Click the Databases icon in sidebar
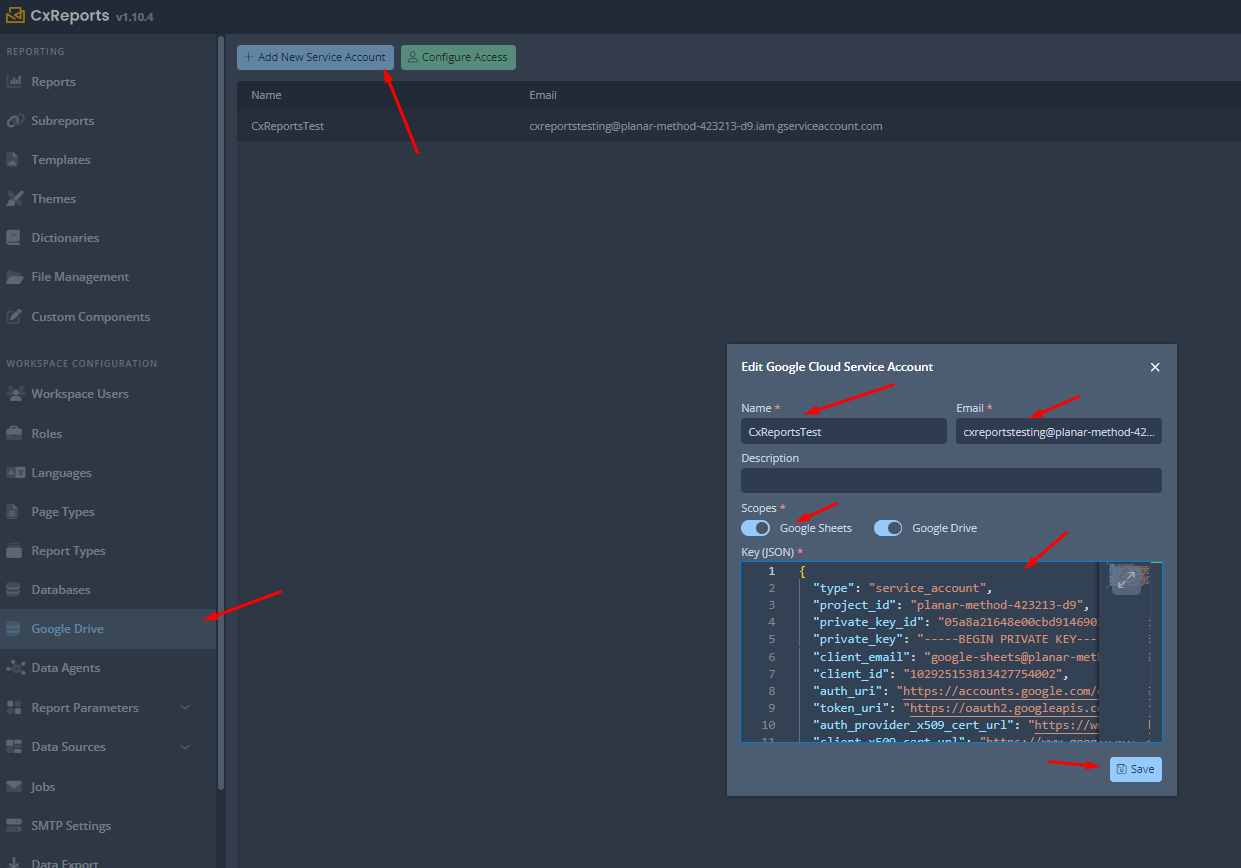Viewport: 1241px width, 868px height. click(x=18, y=589)
